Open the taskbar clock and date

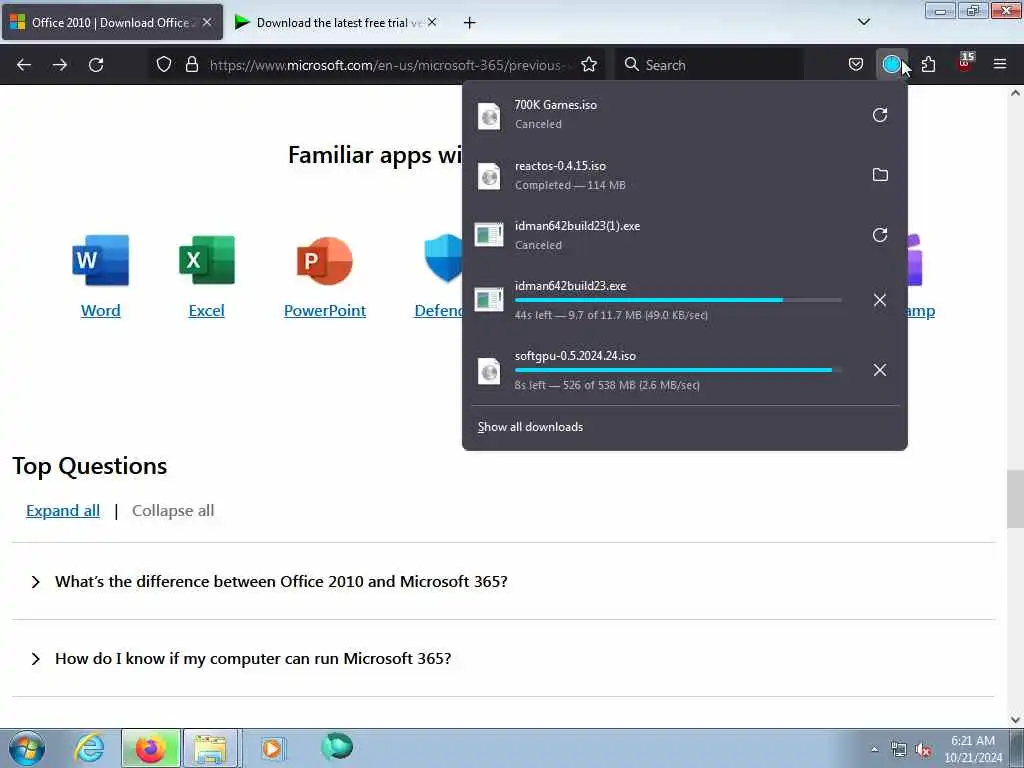coord(972,749)
